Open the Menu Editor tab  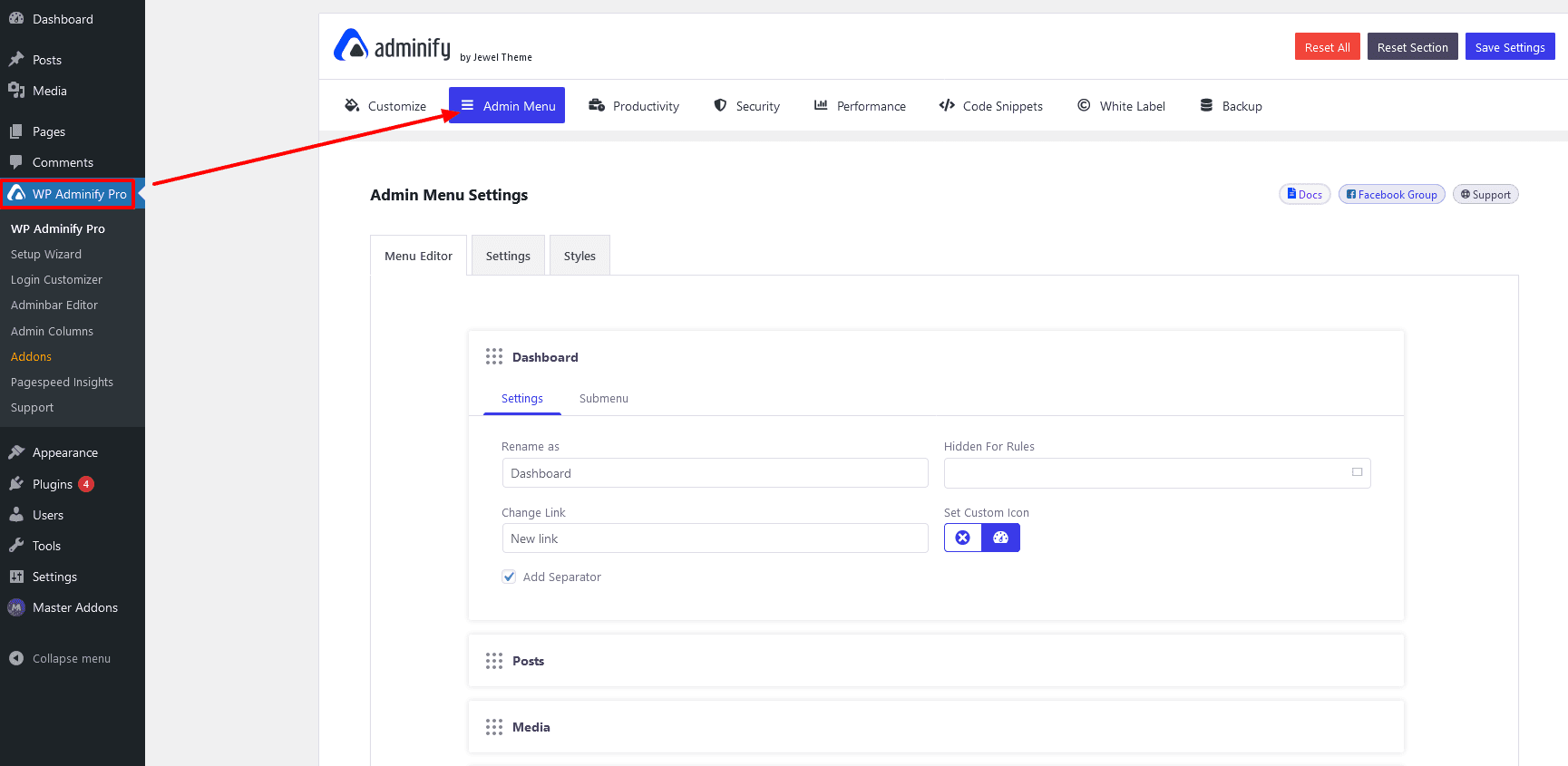coord(418,256)
